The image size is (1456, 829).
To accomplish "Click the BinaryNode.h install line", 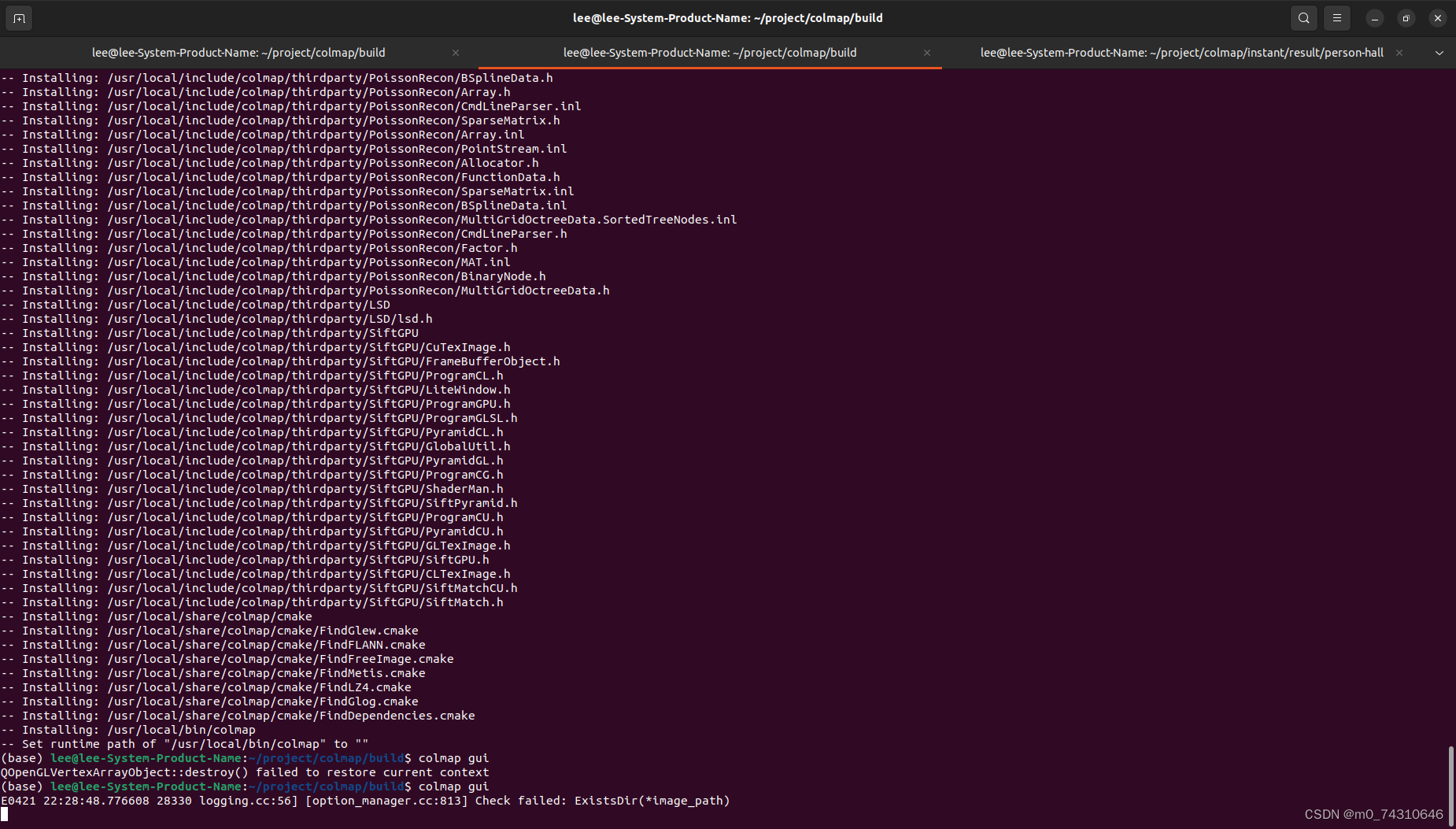I will coord(273,276).
